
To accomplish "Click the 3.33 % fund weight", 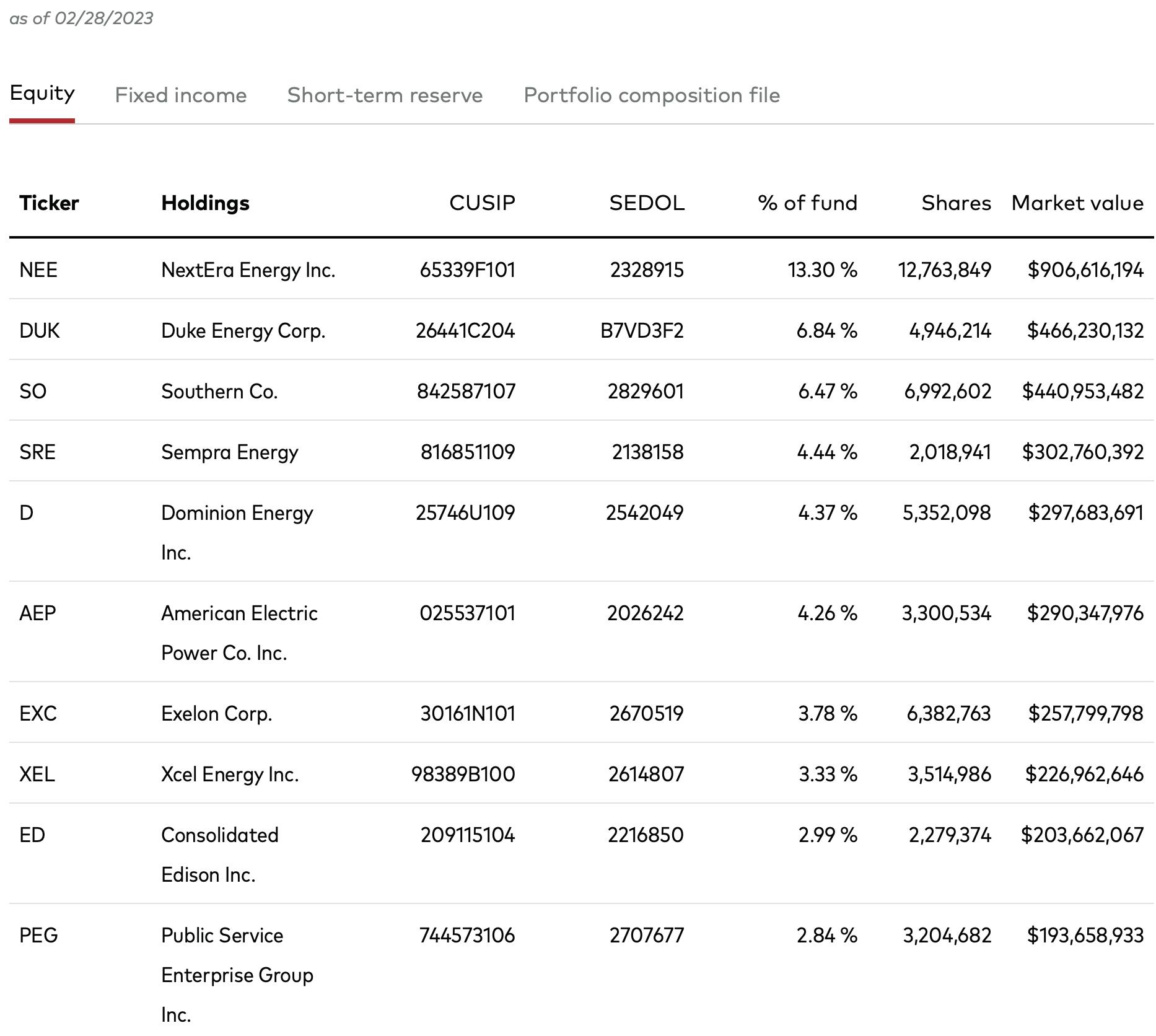I will point(828,774).
